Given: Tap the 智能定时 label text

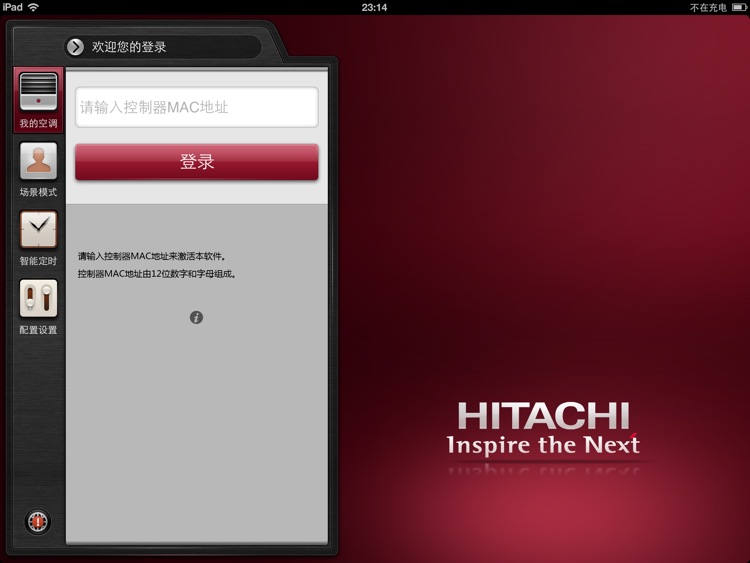Looking at the screenshot, I should coord(38,261).
